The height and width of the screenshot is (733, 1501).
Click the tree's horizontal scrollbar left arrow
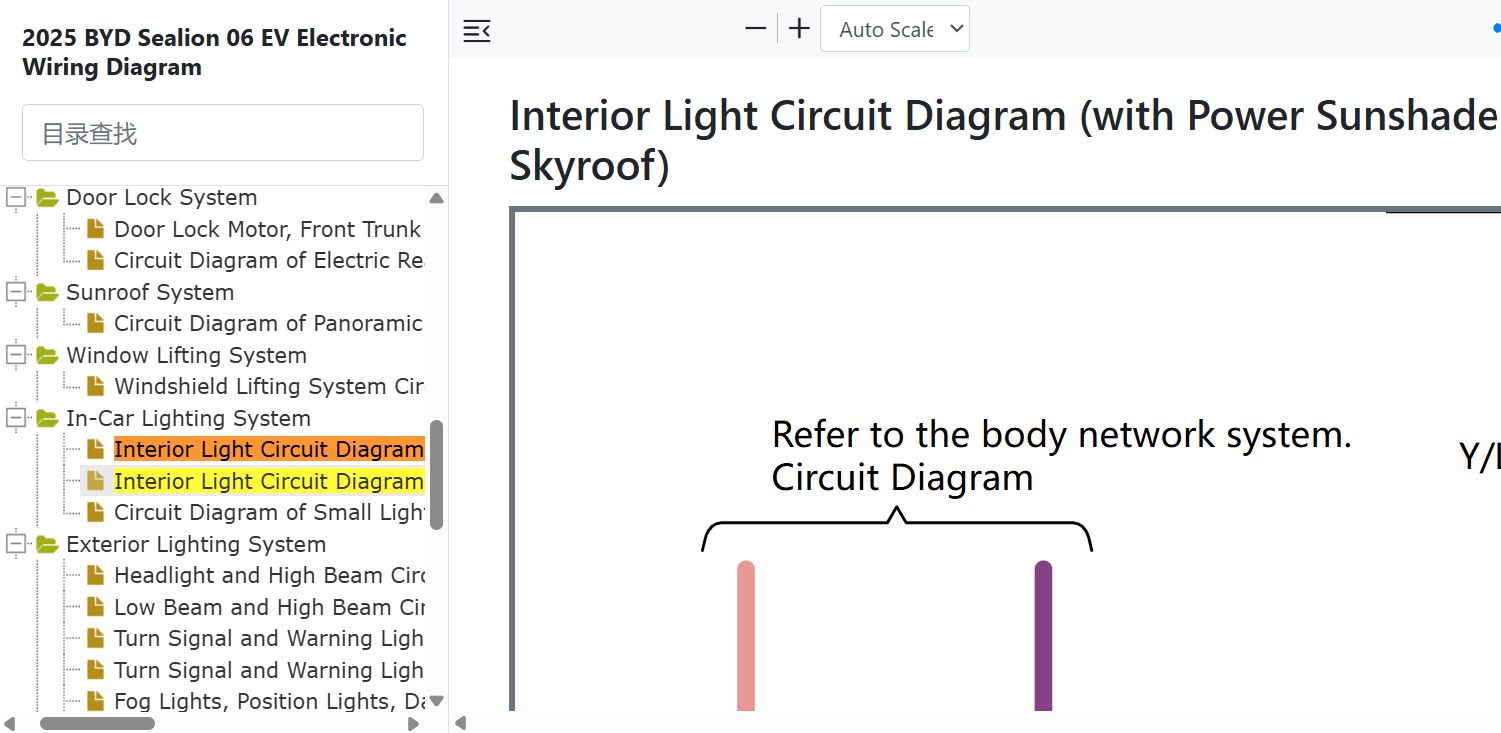[x=11, y=724]
